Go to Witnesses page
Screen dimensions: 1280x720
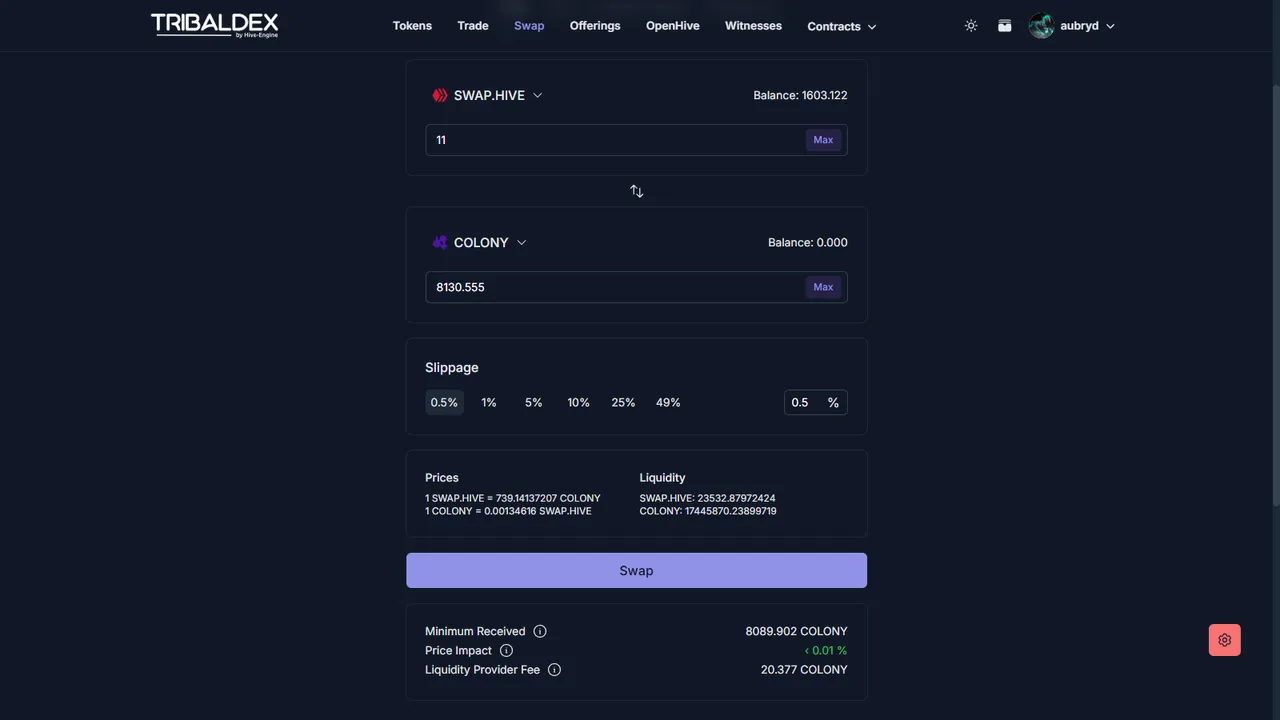point(753,26)
